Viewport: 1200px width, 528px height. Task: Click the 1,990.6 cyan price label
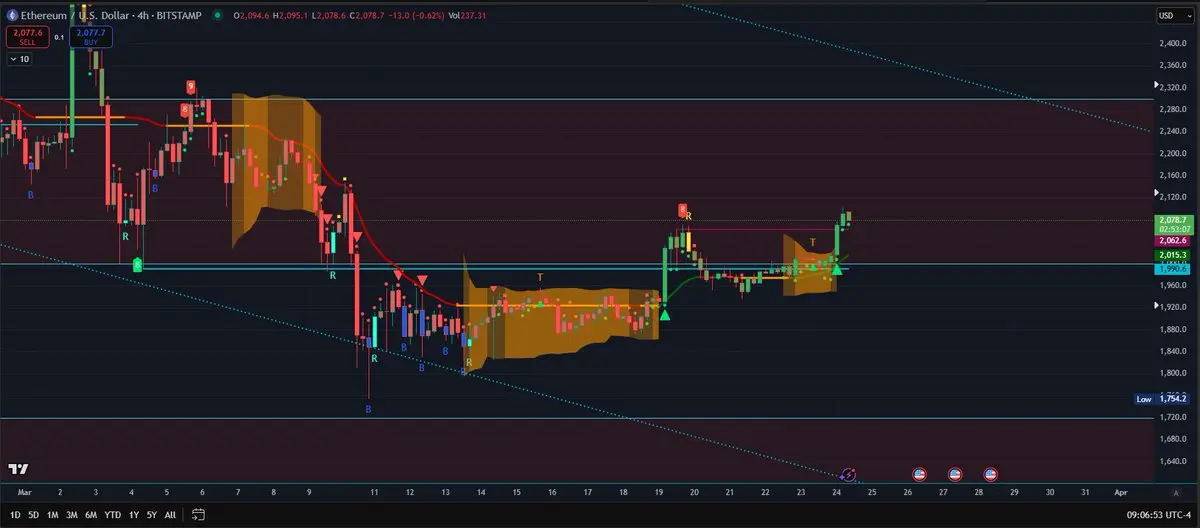[x=1172, y=269]
